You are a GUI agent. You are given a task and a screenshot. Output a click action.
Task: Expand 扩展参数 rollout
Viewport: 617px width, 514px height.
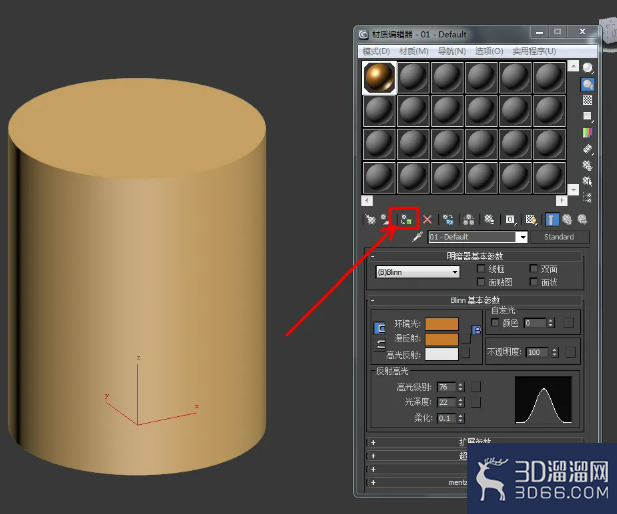(475, 442)
